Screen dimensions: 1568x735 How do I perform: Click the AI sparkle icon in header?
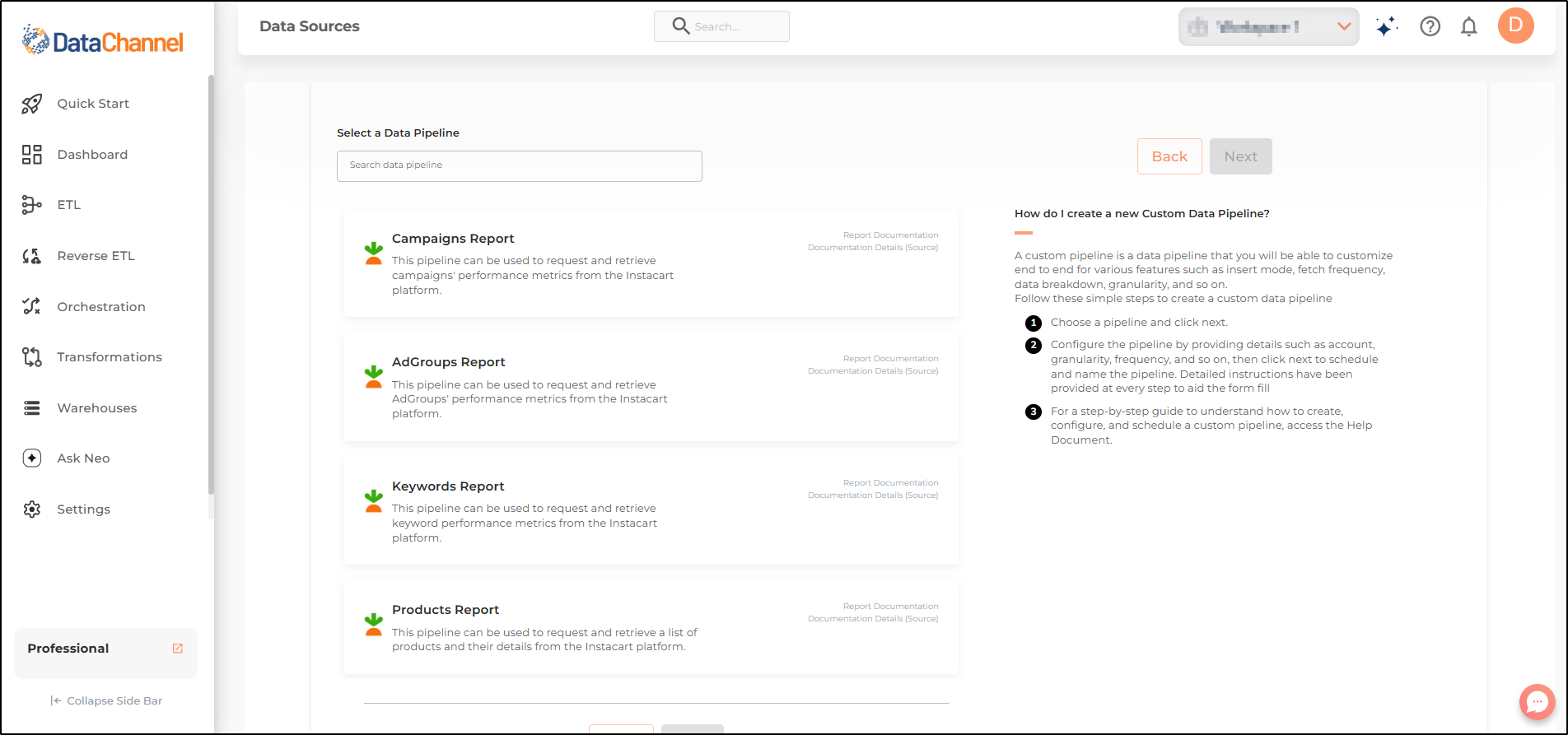pyautogui.click(x=1387, y=27)
